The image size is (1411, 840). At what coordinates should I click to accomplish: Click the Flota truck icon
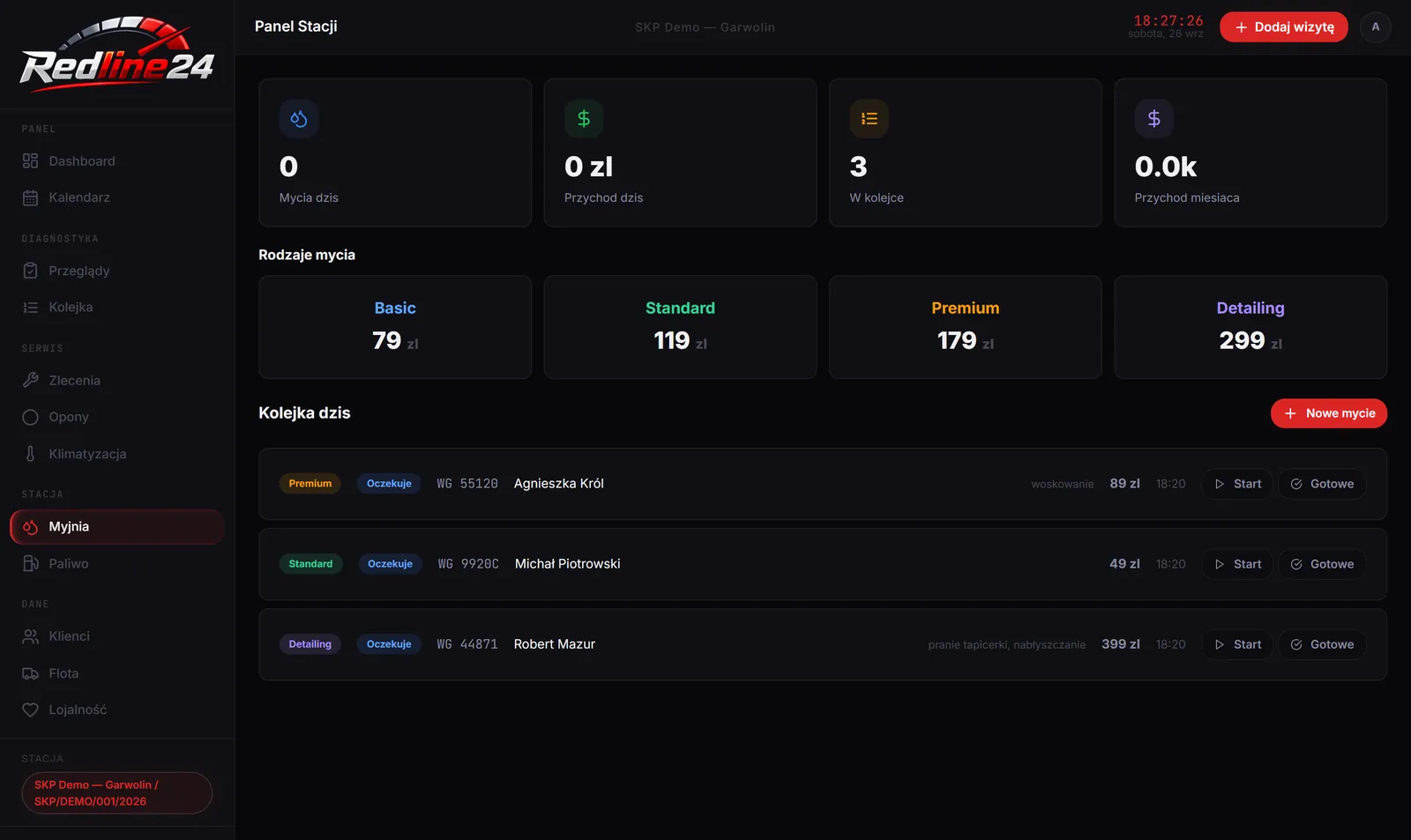coord(30,673)
